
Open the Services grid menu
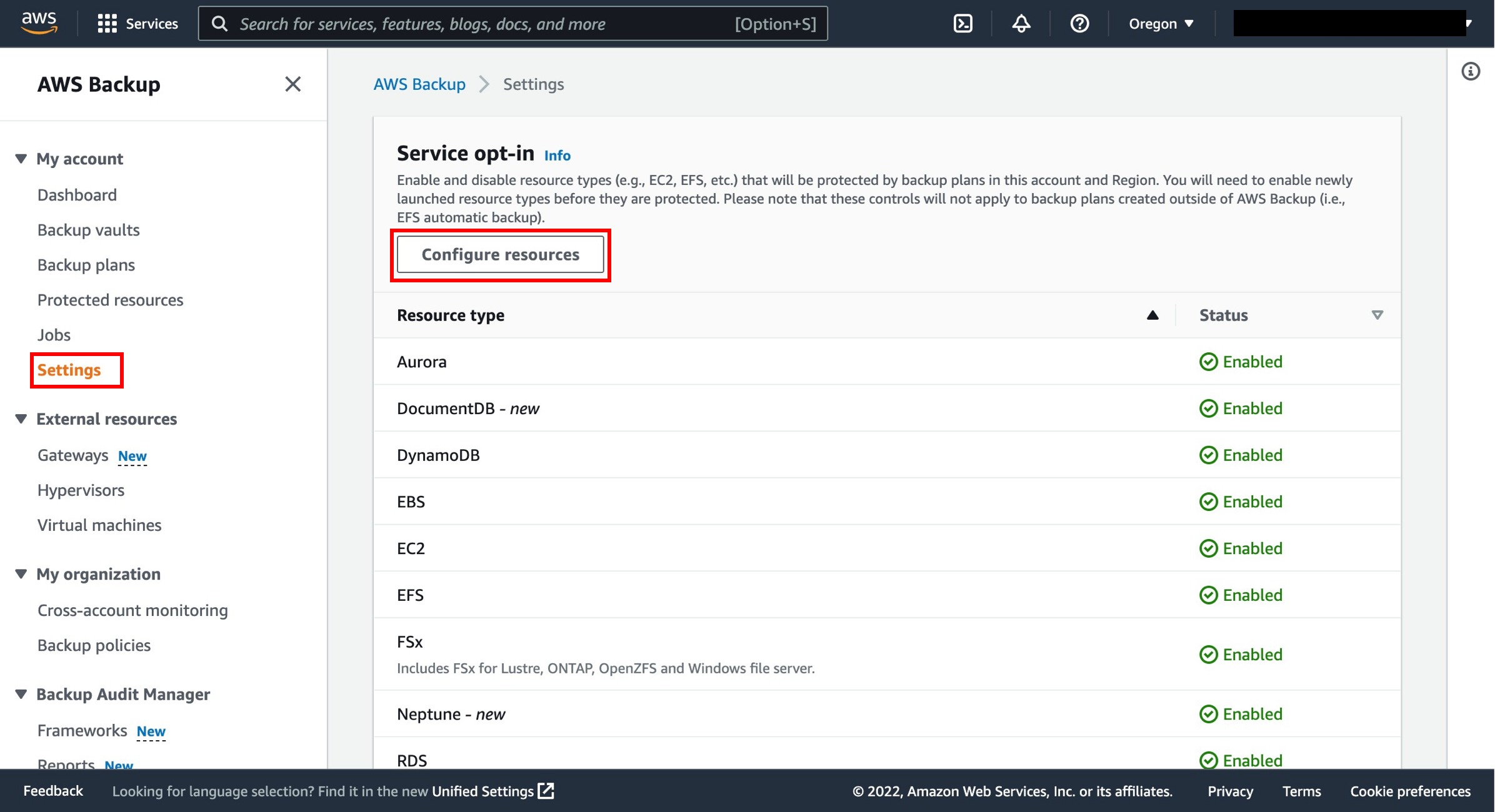(137, 24)
